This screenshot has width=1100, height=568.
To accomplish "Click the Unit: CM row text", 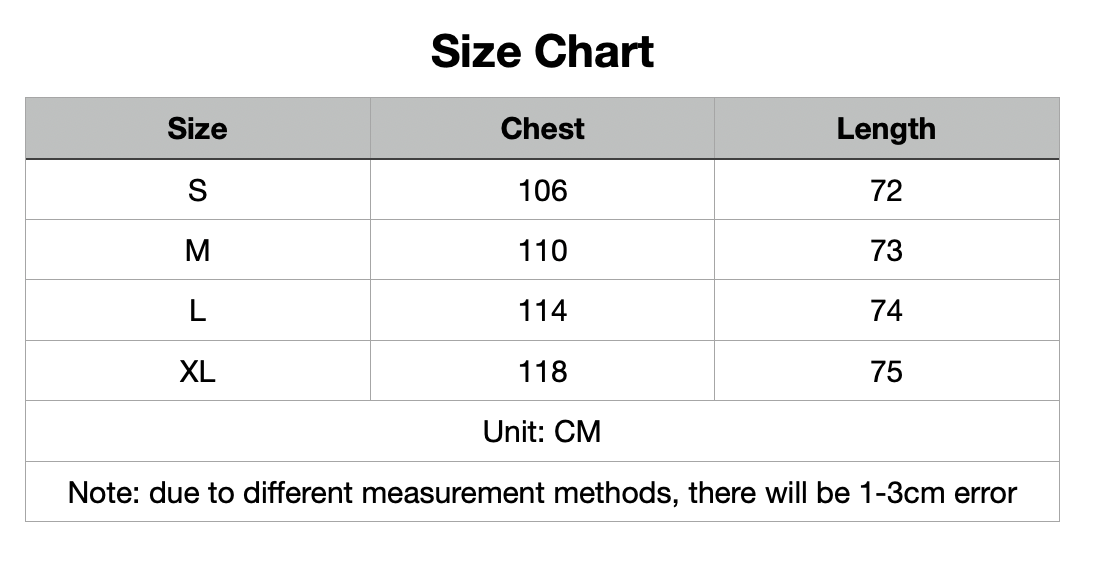I will [542, 432].
